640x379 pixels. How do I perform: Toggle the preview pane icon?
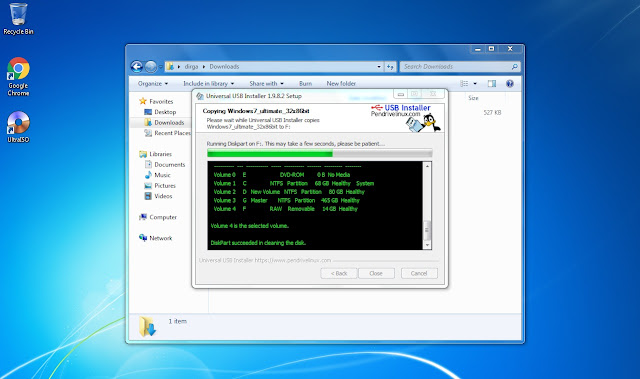coord(492,83)
